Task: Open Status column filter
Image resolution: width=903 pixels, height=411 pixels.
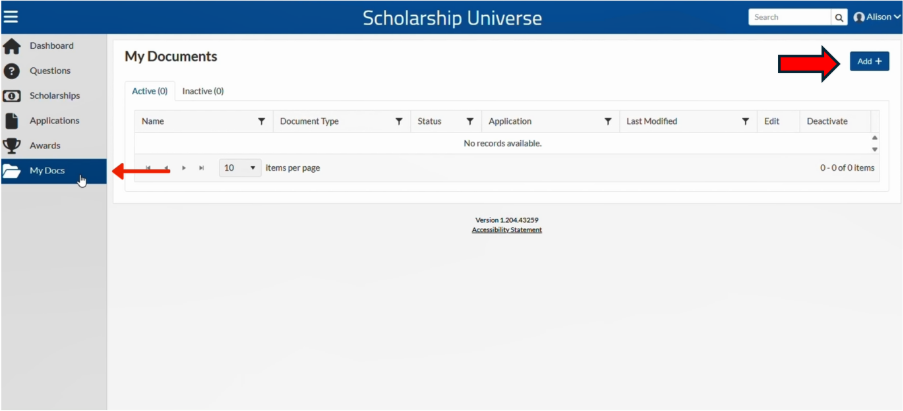Action: click(x=470, y=121)
